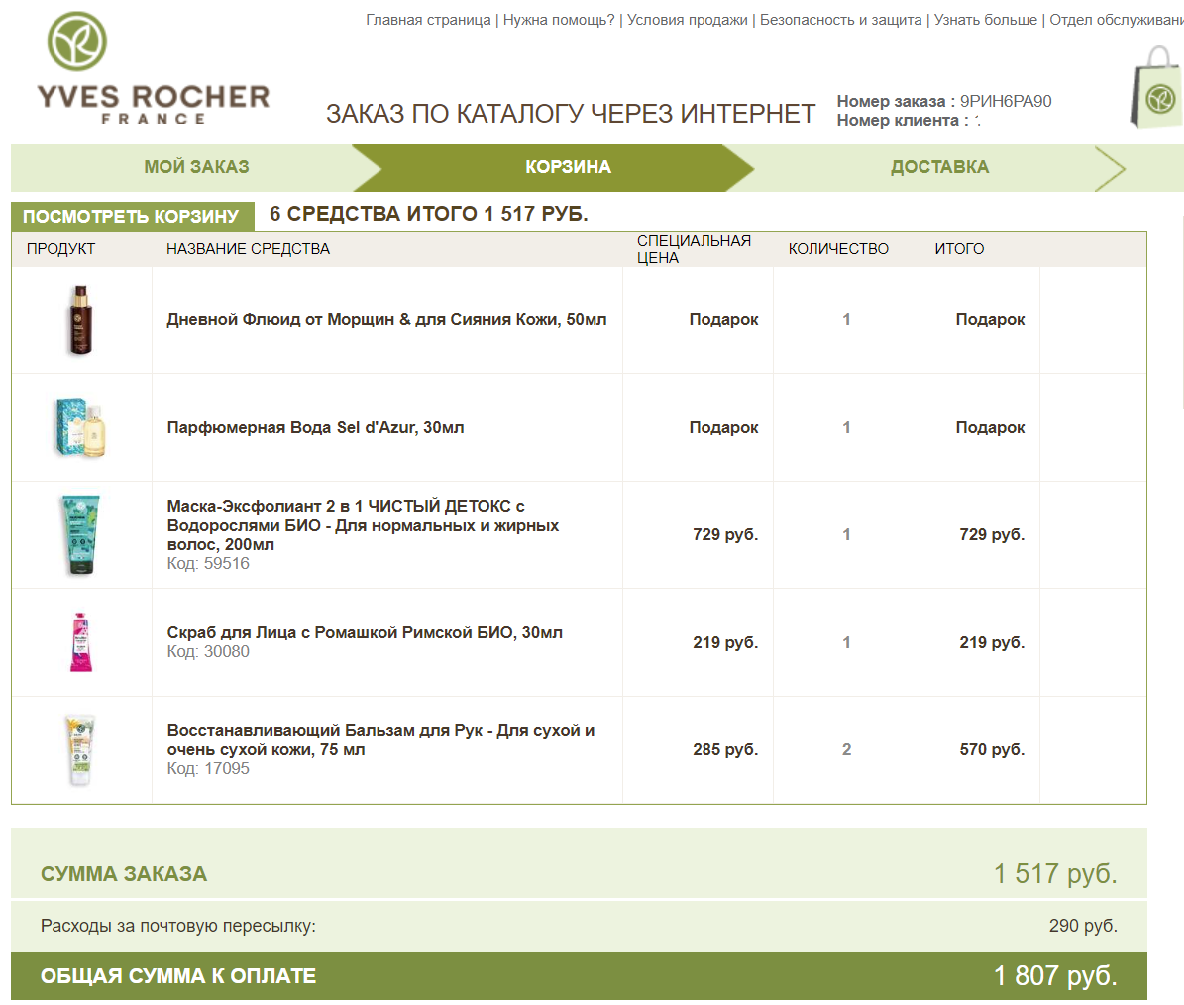The height and width of the screenshot is (1005, 1184).
Task: Open Безопасность и защита link
Action: point(840,20)
